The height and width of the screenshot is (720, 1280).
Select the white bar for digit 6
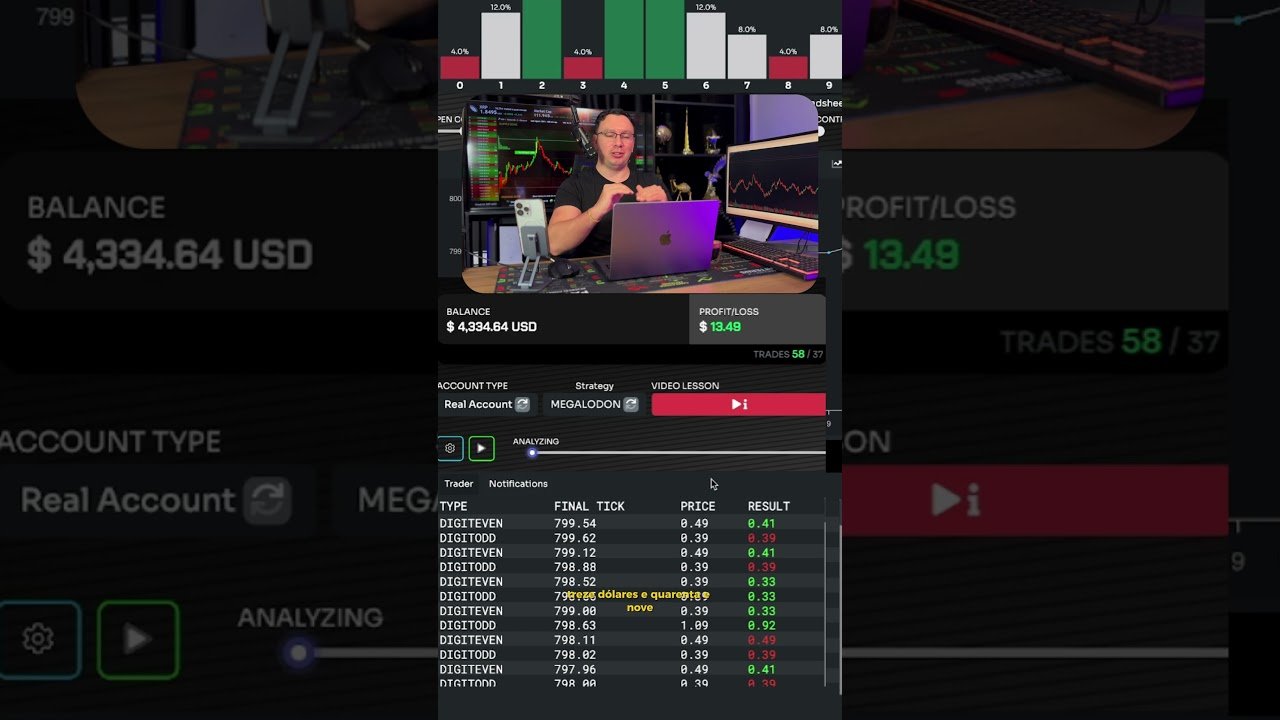(706, 45)
